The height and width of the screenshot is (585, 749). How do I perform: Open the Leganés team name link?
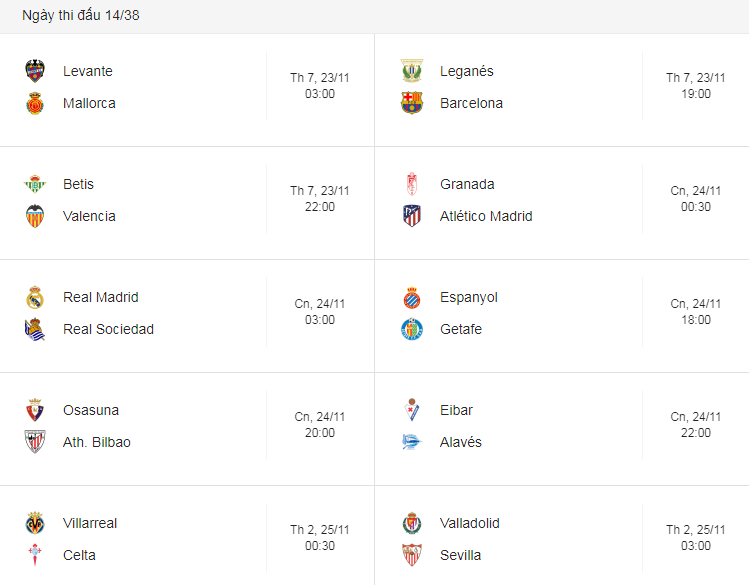[466, 71]
